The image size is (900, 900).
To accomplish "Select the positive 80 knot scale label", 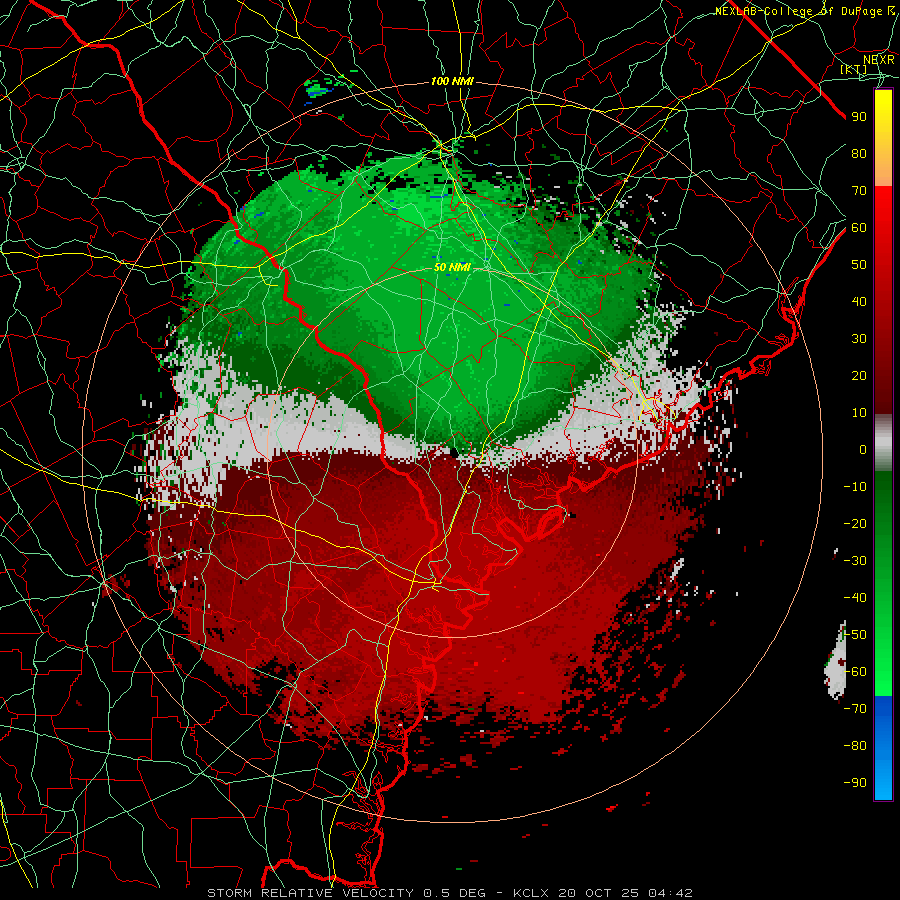I will tap(859, 153).
